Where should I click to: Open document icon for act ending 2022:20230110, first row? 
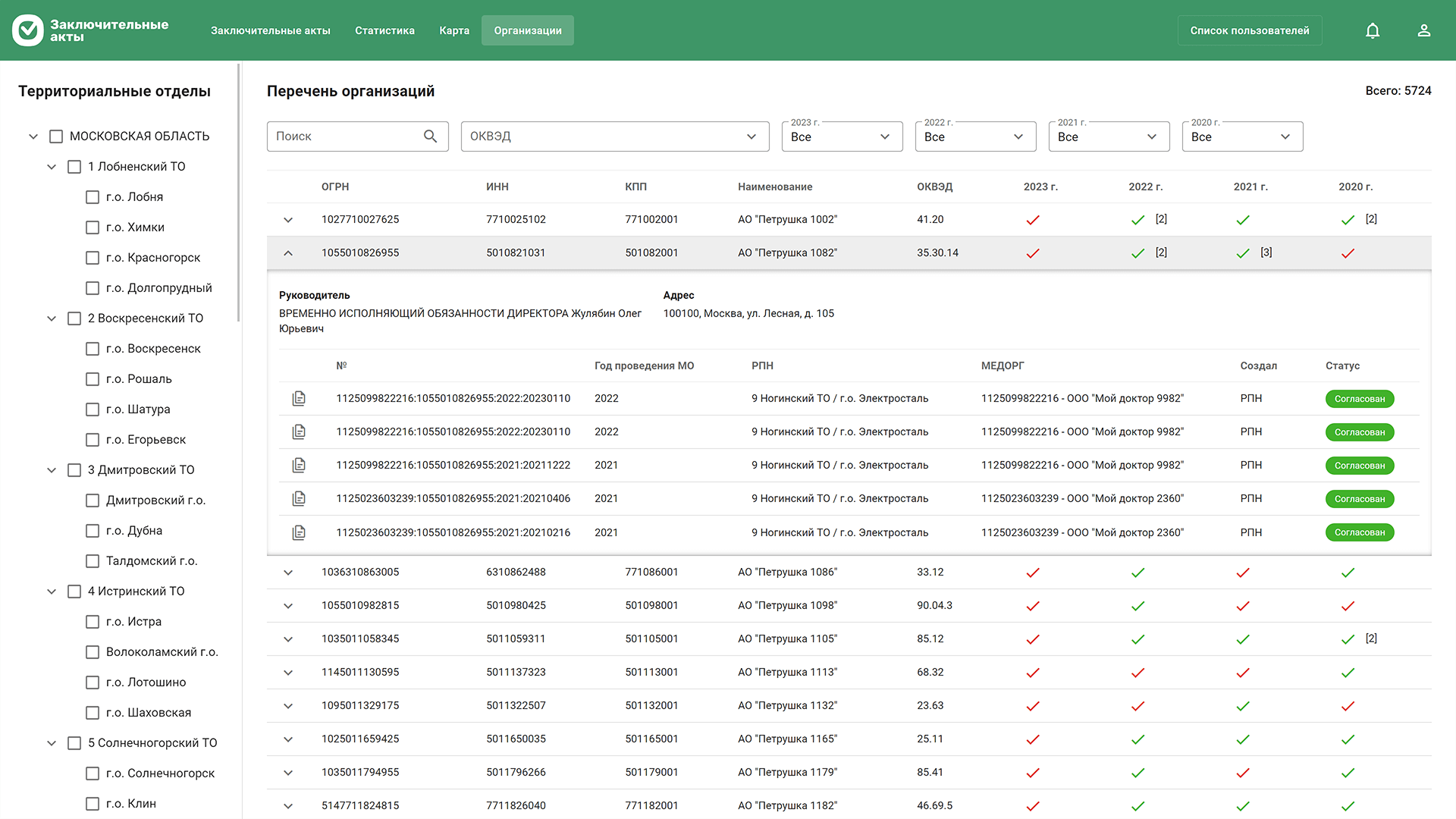(299, 398)
